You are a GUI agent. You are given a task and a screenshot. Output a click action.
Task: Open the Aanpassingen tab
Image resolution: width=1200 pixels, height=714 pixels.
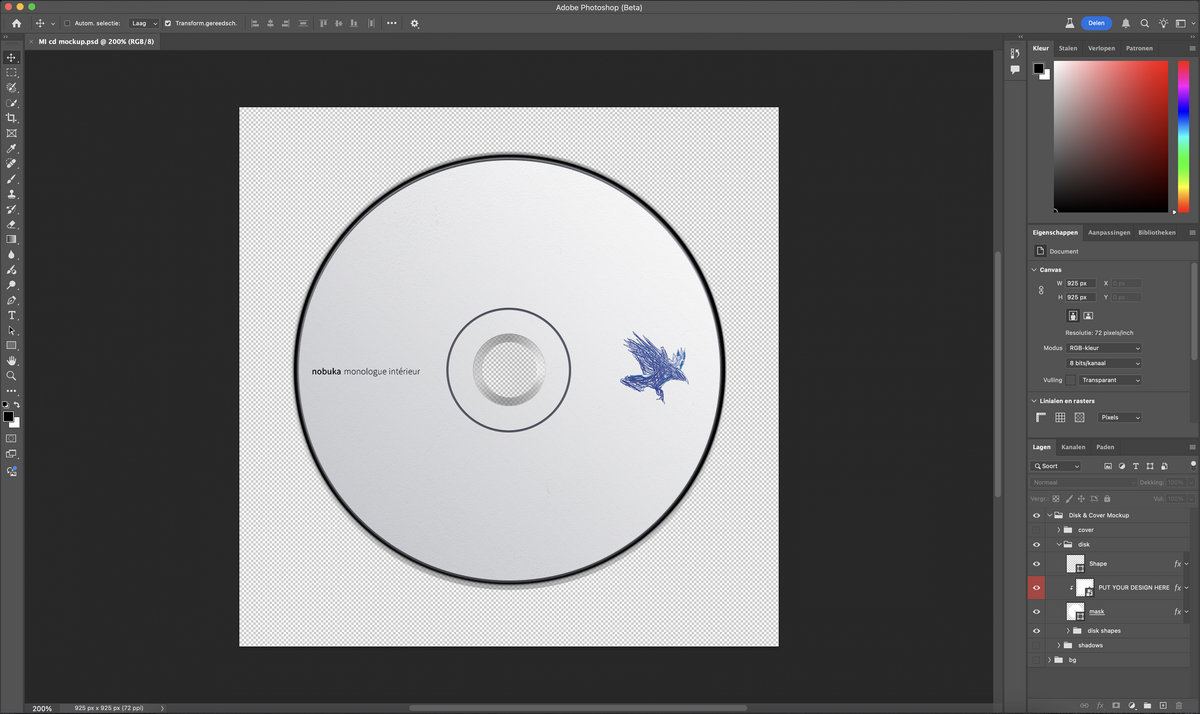coord(1109,232)
